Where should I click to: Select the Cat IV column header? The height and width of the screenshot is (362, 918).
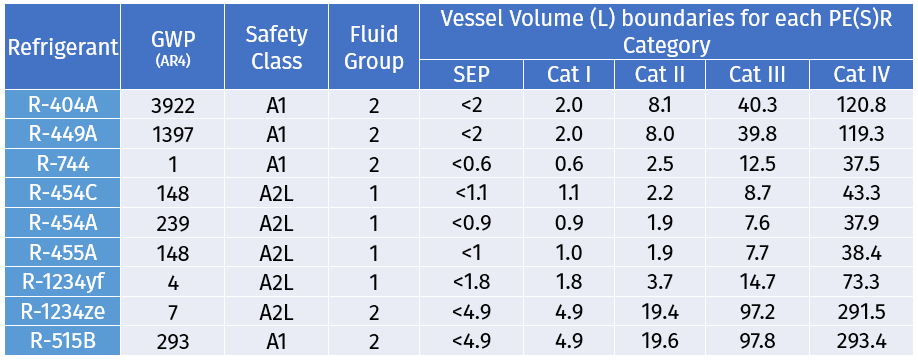pos(862,74)
